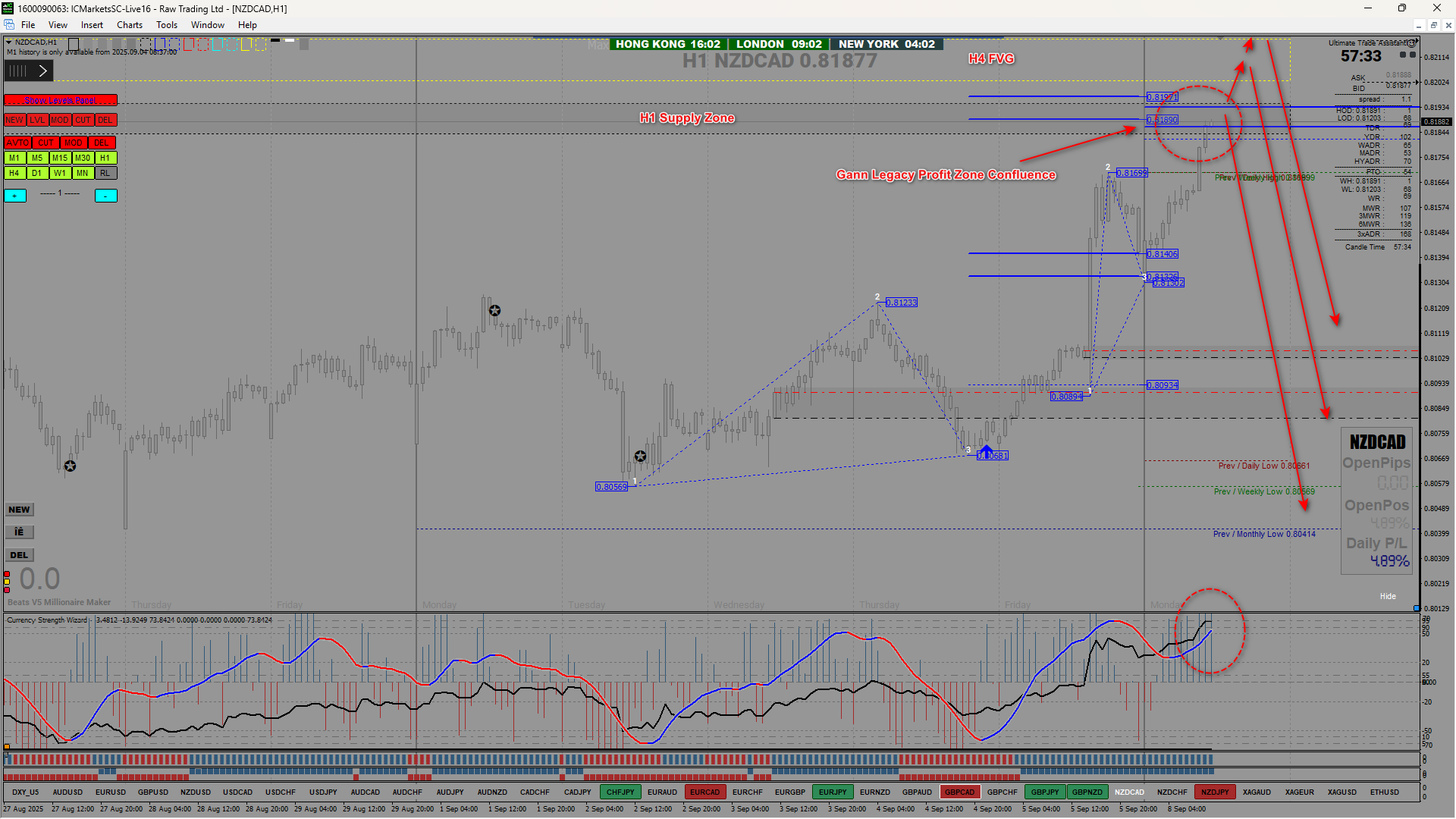Select the GBPCAD symbol in the bottom bar
Image resolution: width=1456 pixels, height=819 pixels.
tap(959, 792)
